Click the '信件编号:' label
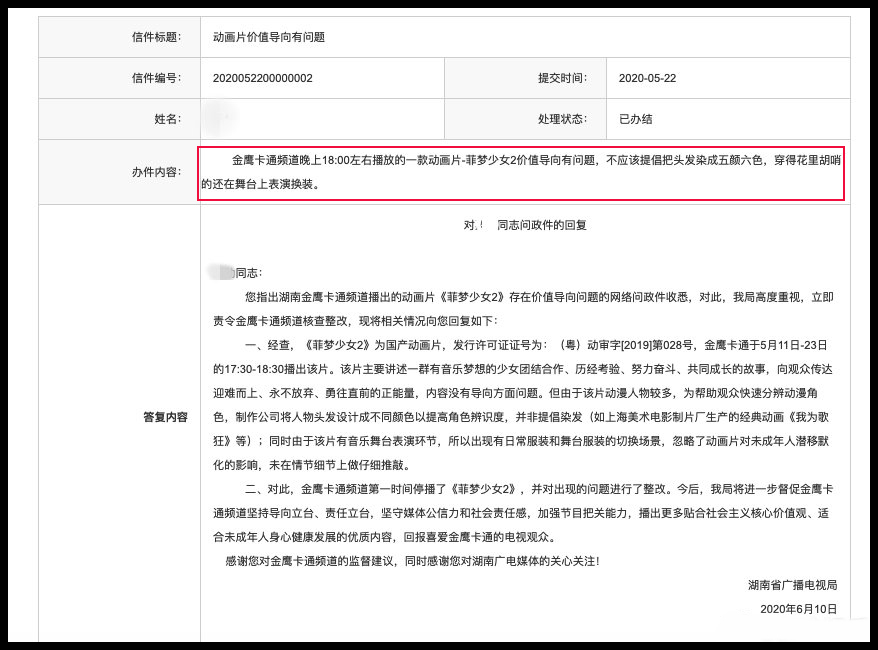 pos(156,78)
